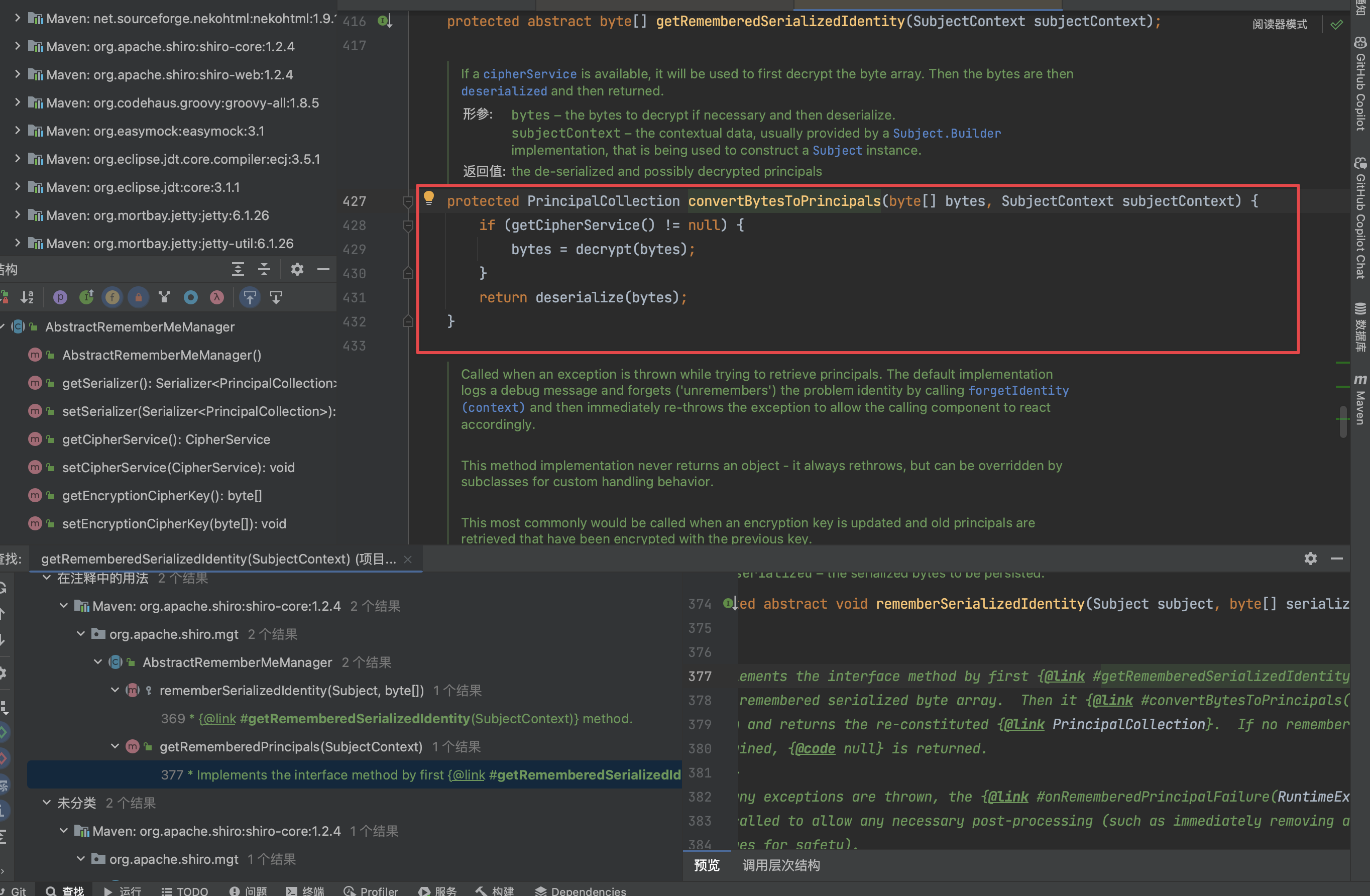Click fold toggle on line 427 gutter
Viewport: 1370px width, 896px height.
tap(408, 201)
